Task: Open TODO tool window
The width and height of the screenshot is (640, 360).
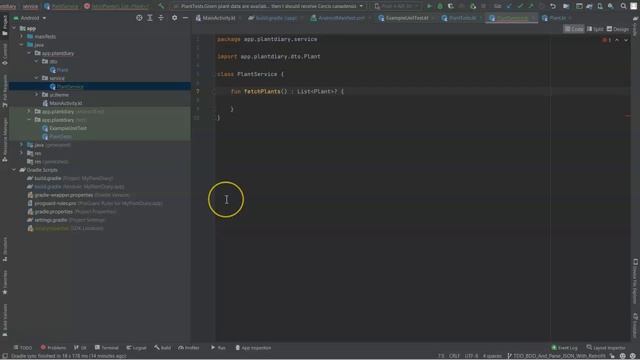Action: point(22,348)
